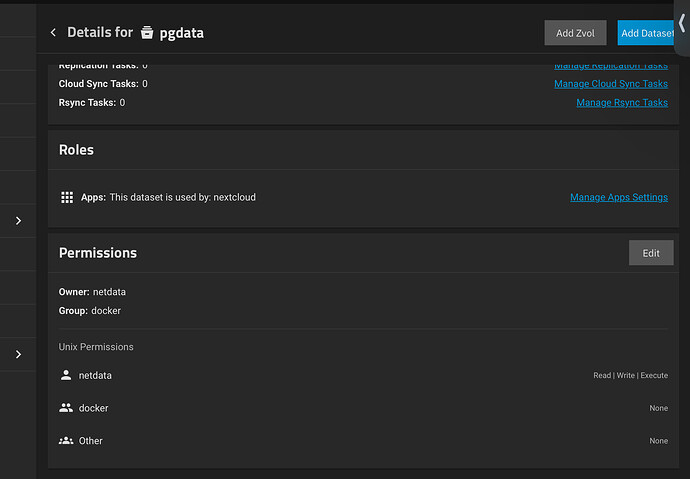Click the Add Dataset button

pos(646,33)
